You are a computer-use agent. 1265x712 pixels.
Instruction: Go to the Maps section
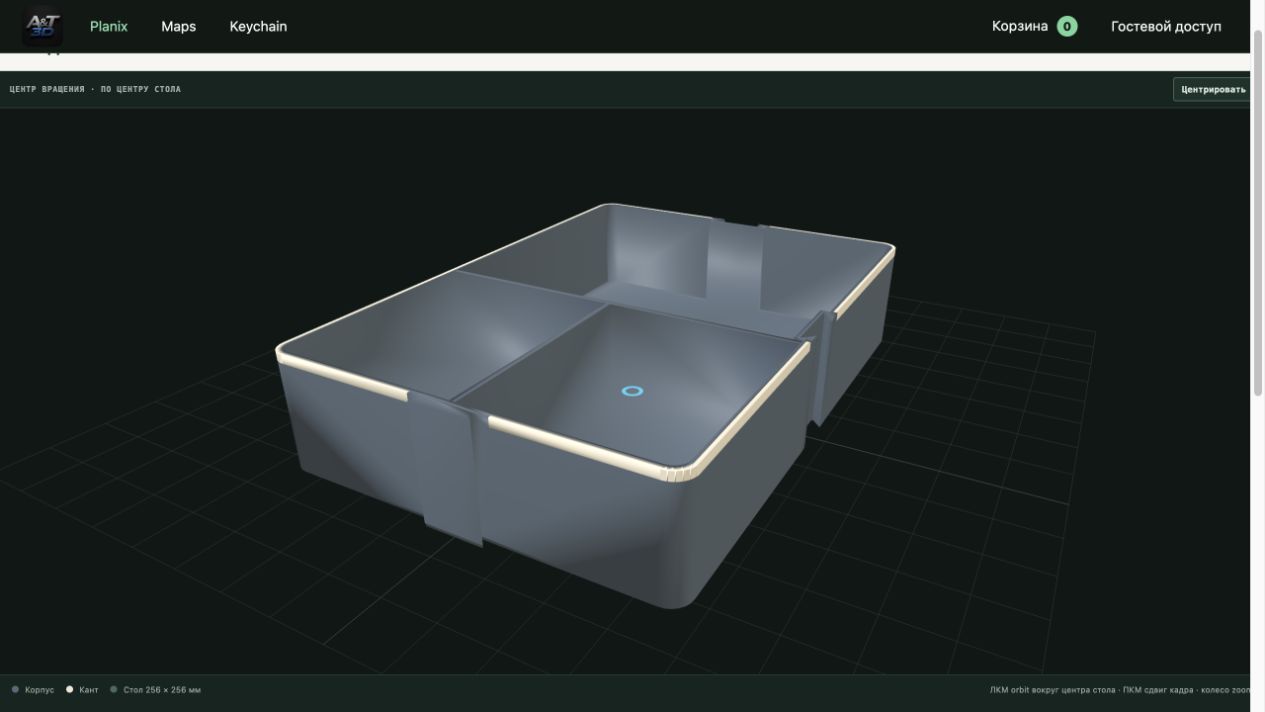click(178, 27)
